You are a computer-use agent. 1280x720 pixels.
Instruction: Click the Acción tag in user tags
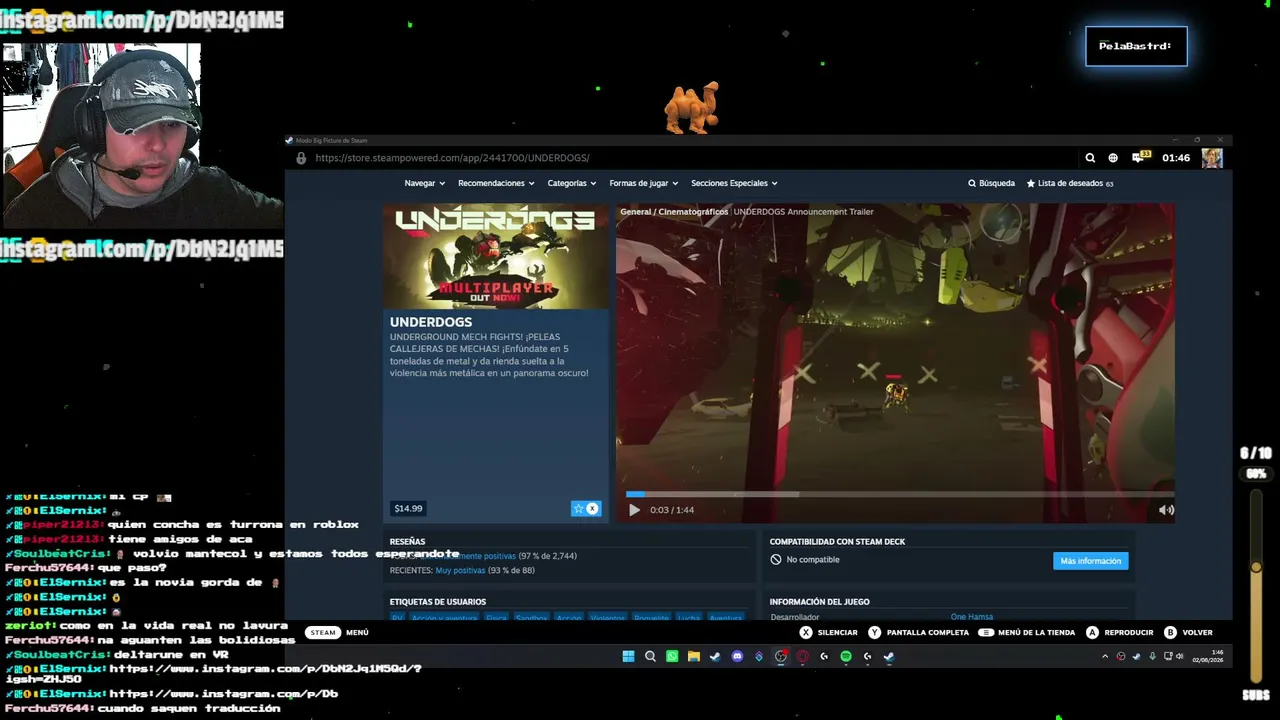tap(569, 618)
